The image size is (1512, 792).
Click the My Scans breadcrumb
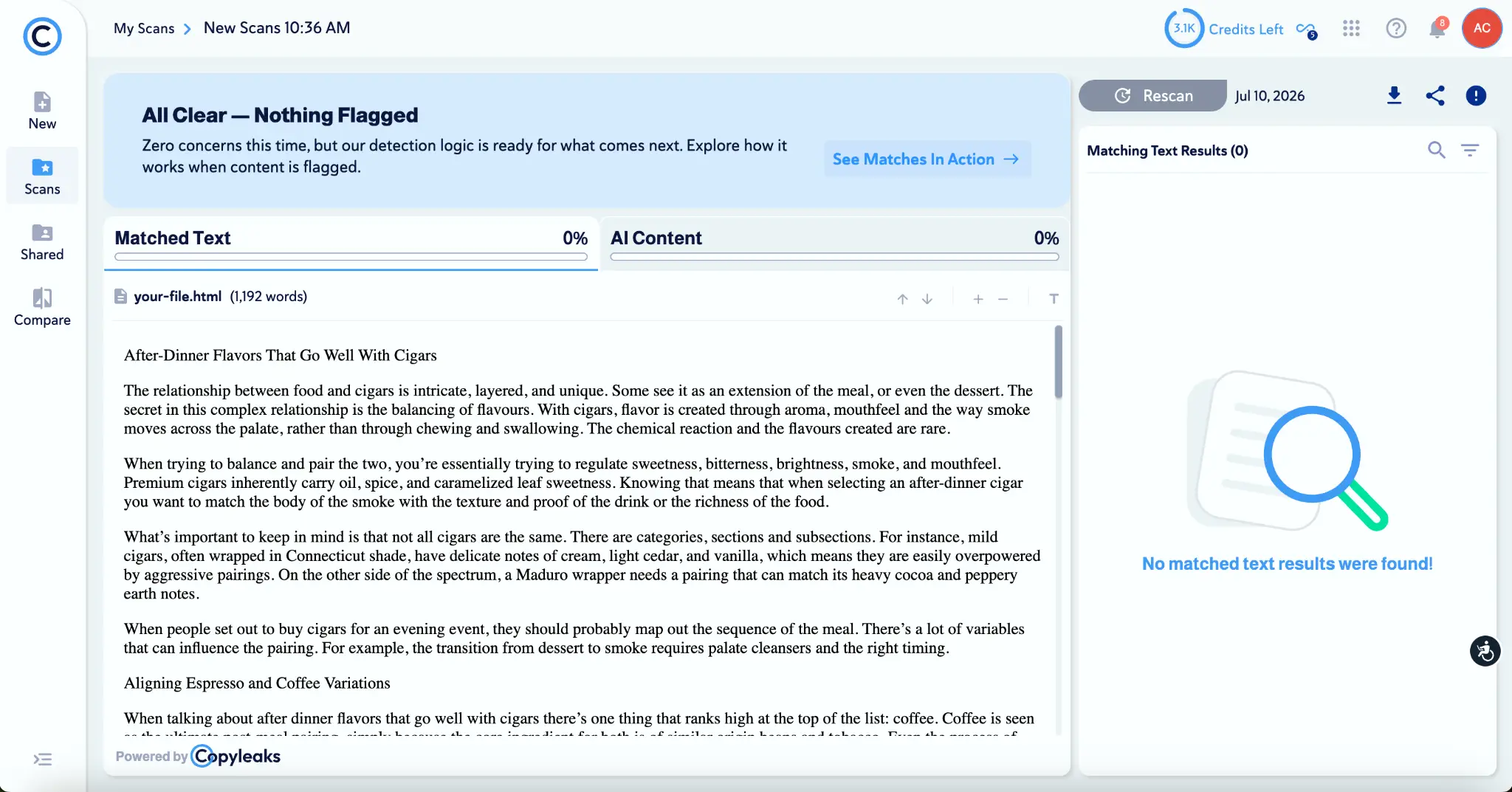(144, 28)
